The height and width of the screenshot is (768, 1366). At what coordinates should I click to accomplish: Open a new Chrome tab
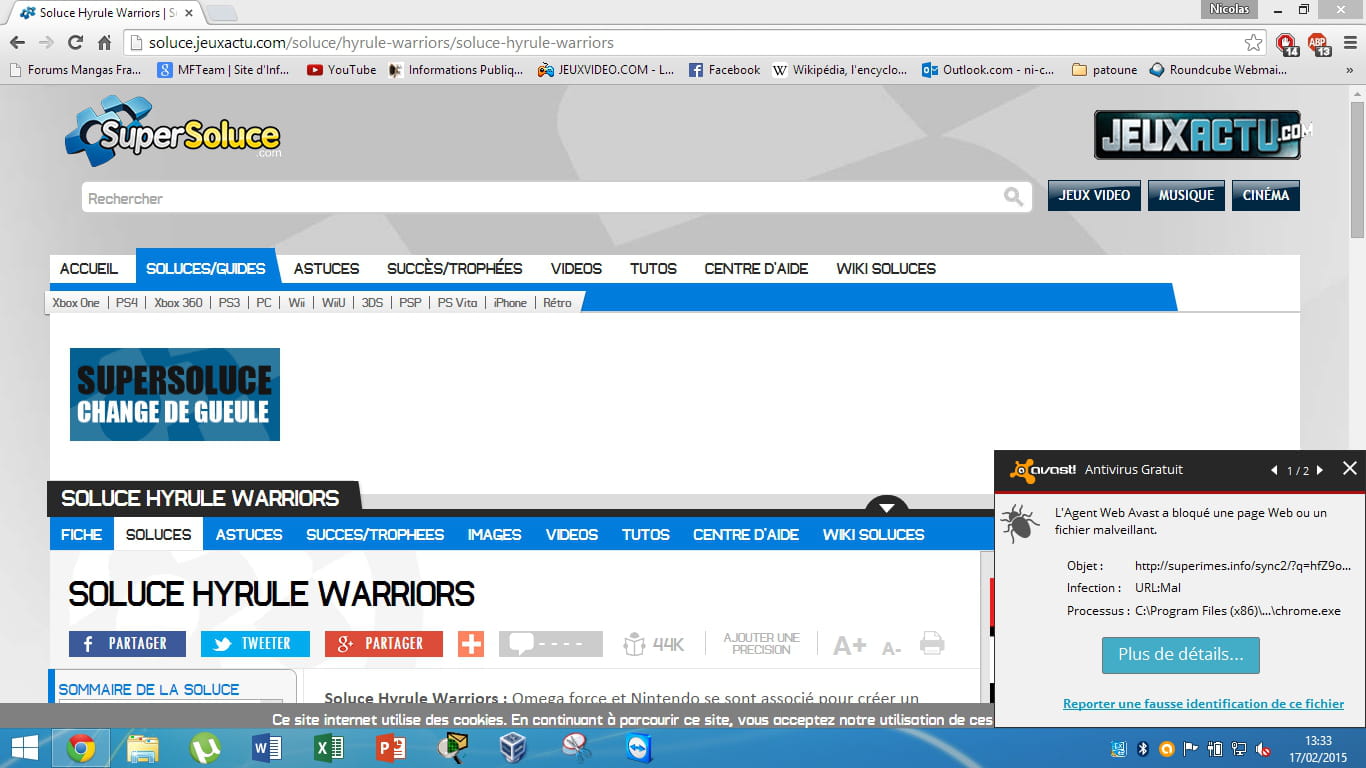click(x=221, y=13)
